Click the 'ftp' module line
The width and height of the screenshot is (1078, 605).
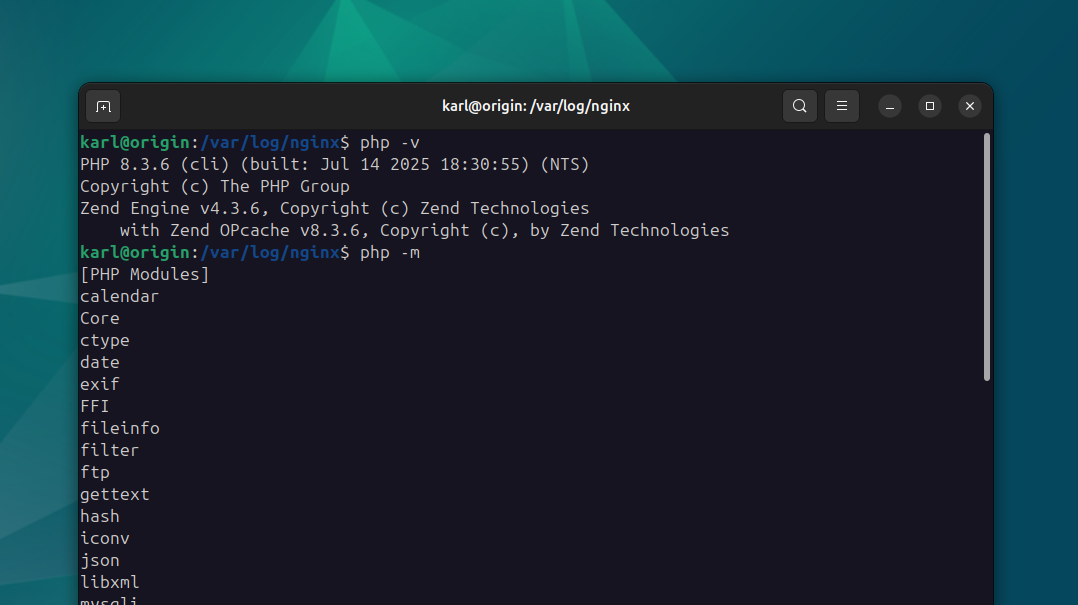[95, 472]
